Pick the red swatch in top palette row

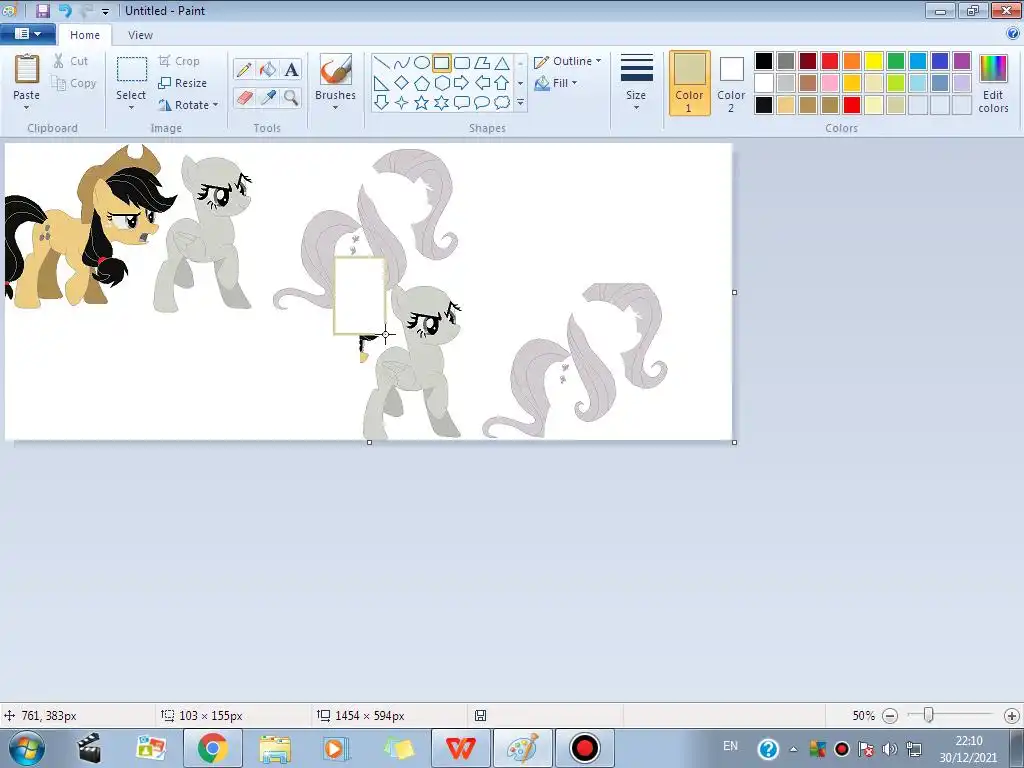tap(830, 61)
